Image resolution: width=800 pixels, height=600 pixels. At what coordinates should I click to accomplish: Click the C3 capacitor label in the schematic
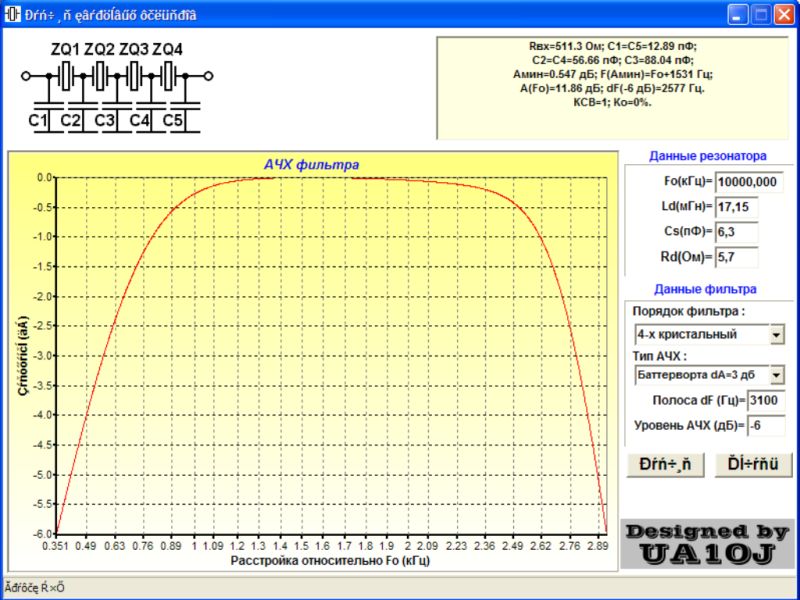coord(105,121)
